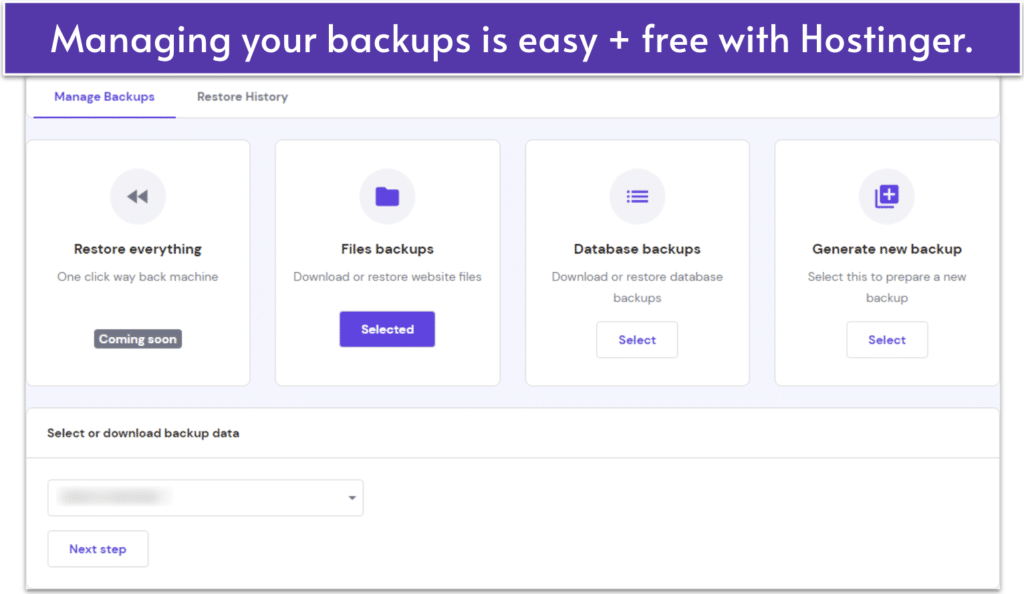
Task: Switch to the Restore History tab
Action: (x=241, y=97)
